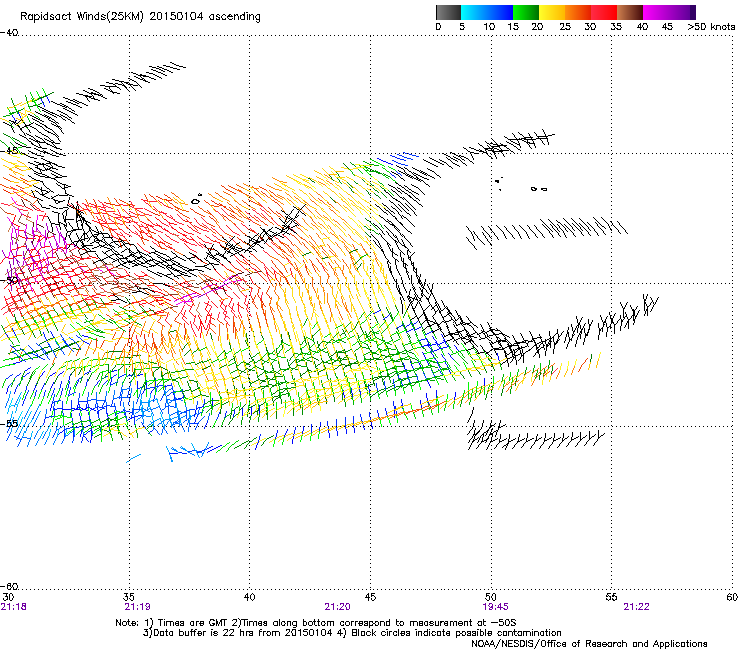Pick the magenta-purple 40–50 knots legend color
The image size is (740, 650).
click(669, 12)
